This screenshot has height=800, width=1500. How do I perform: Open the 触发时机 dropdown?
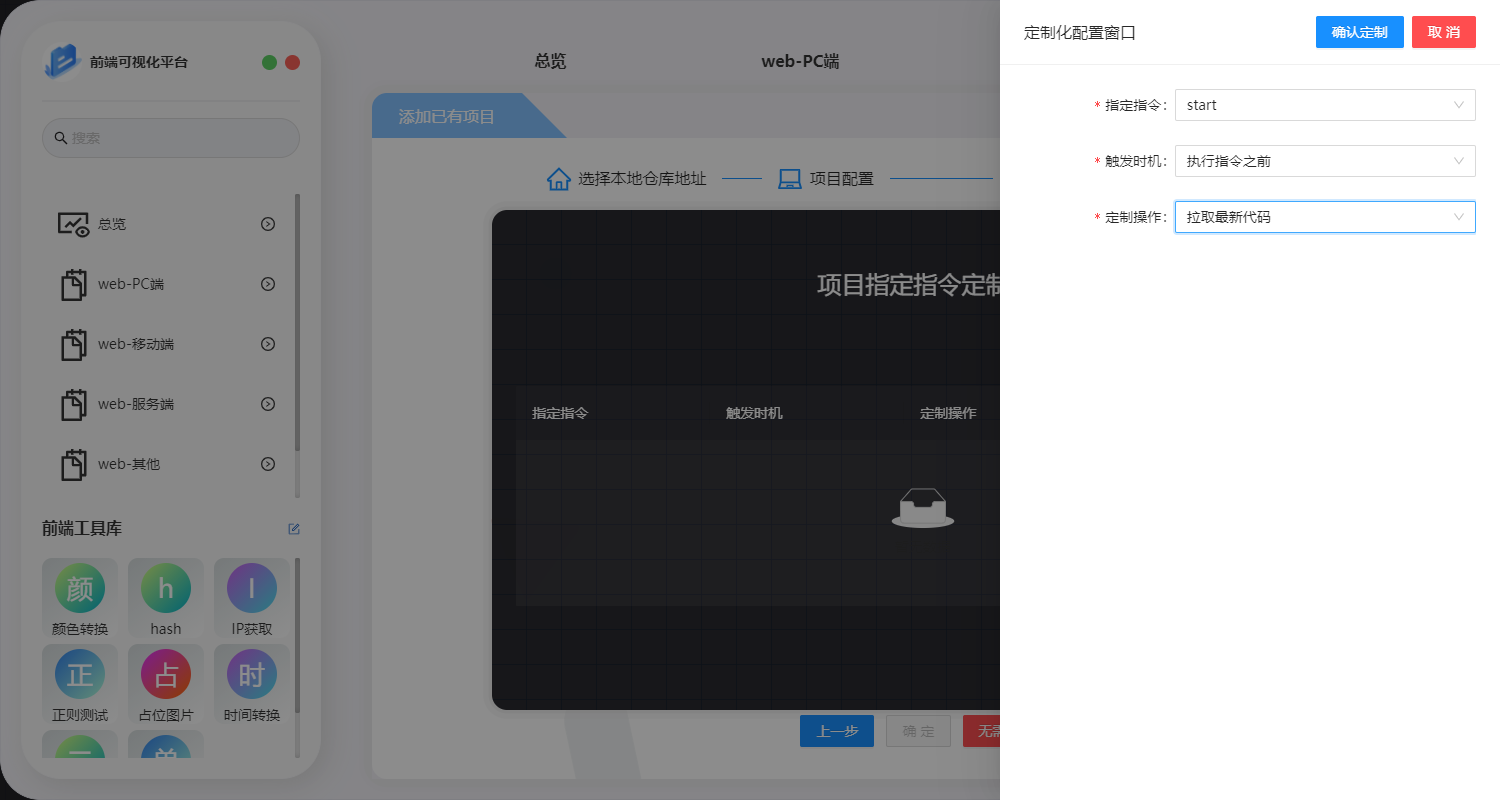1325,161
